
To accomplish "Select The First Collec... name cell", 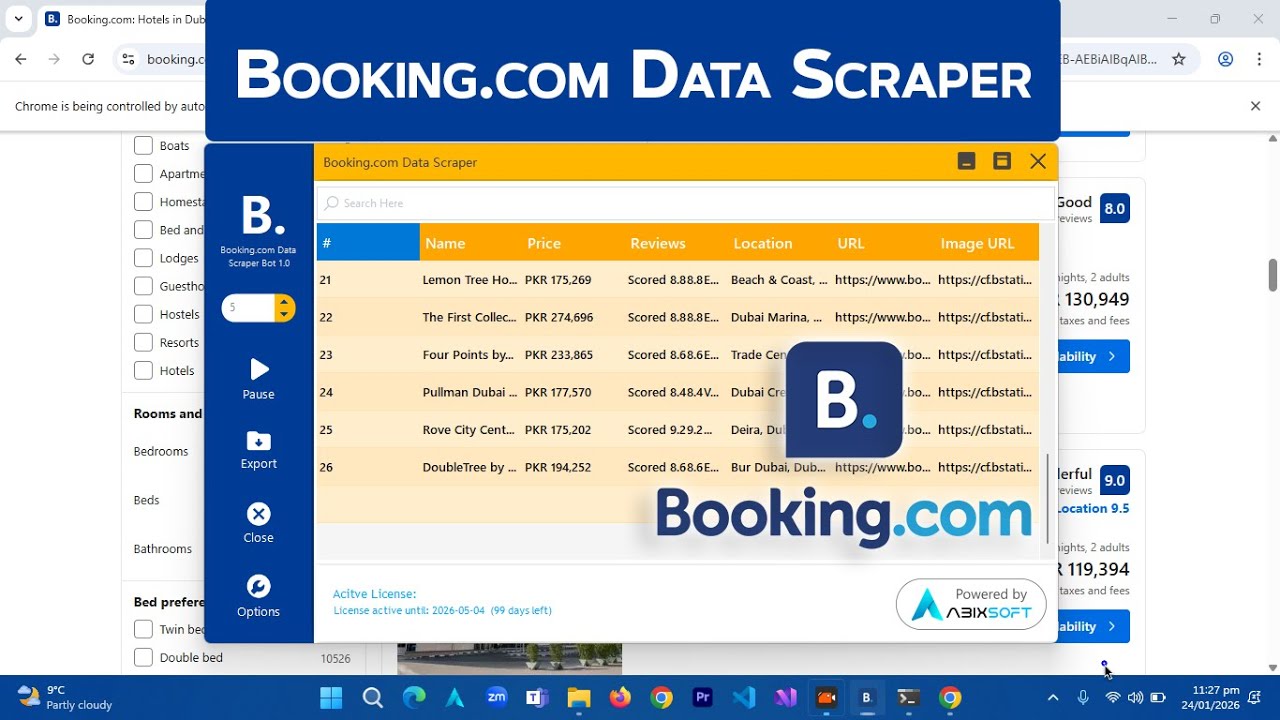I will [x=470, y=317].
